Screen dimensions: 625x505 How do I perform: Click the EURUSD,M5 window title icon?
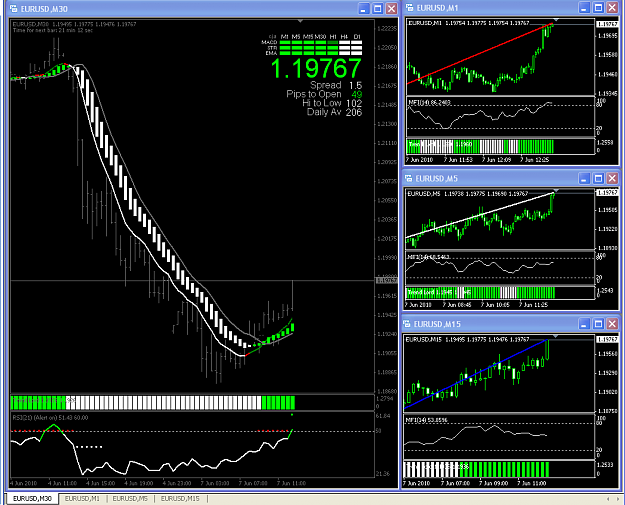click(x=409, y=178)
